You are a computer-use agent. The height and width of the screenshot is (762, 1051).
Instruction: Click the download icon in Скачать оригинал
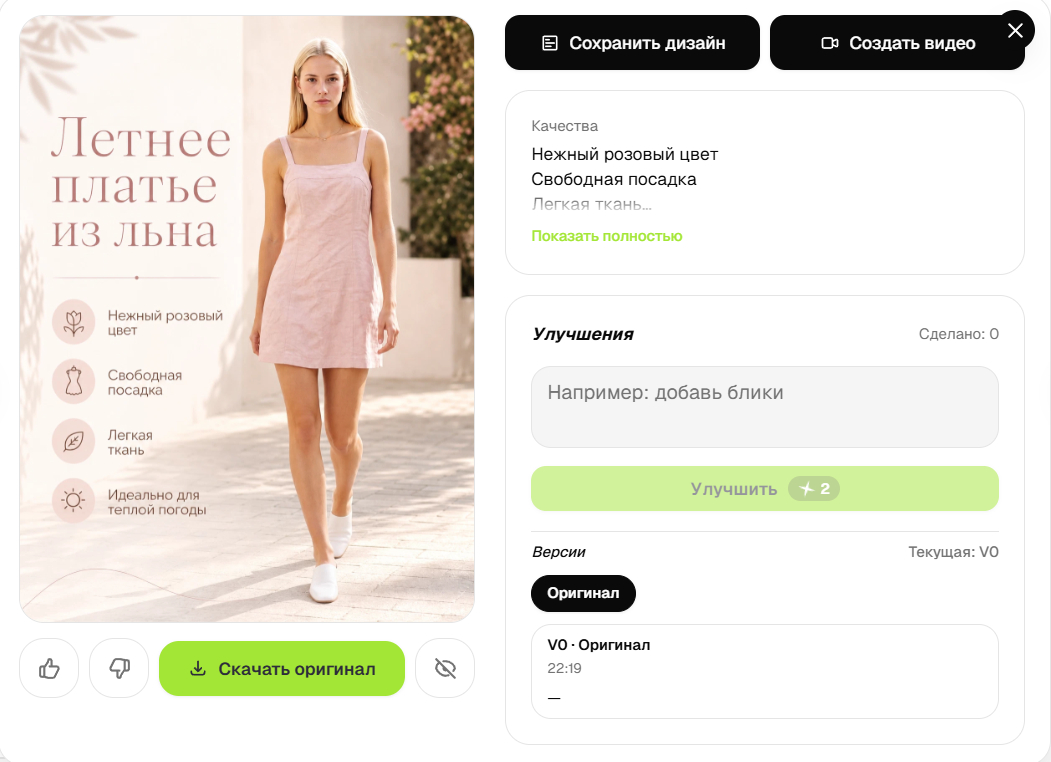(198, 668)
